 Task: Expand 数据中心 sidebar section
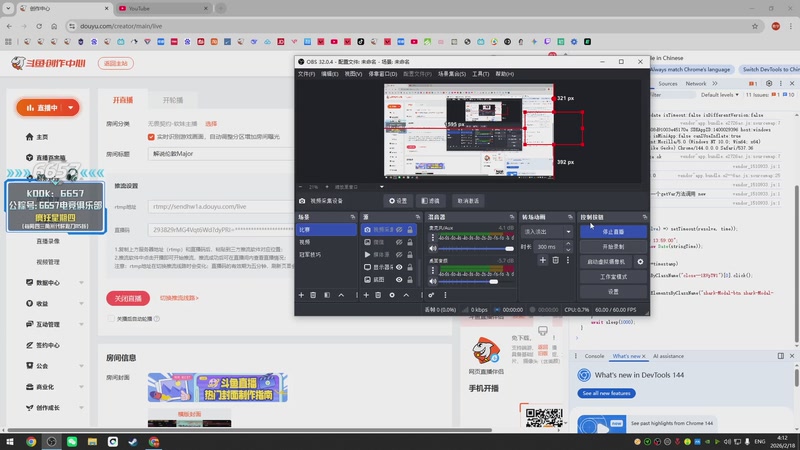(81, 283)
